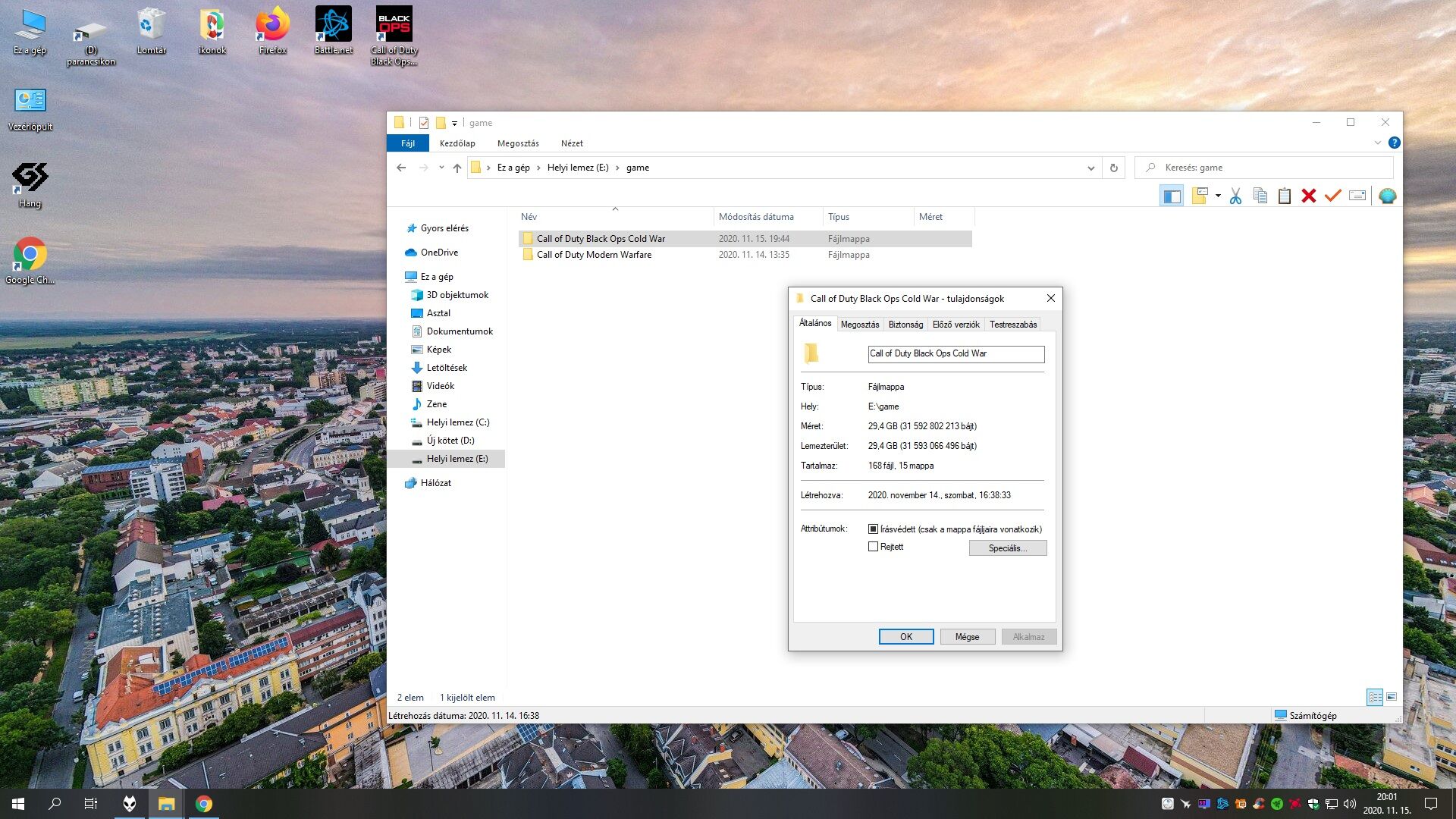1456x819 pixels.
Task: Open the Kezdőlap ribbon tab
Action: [x=457, y=143]
